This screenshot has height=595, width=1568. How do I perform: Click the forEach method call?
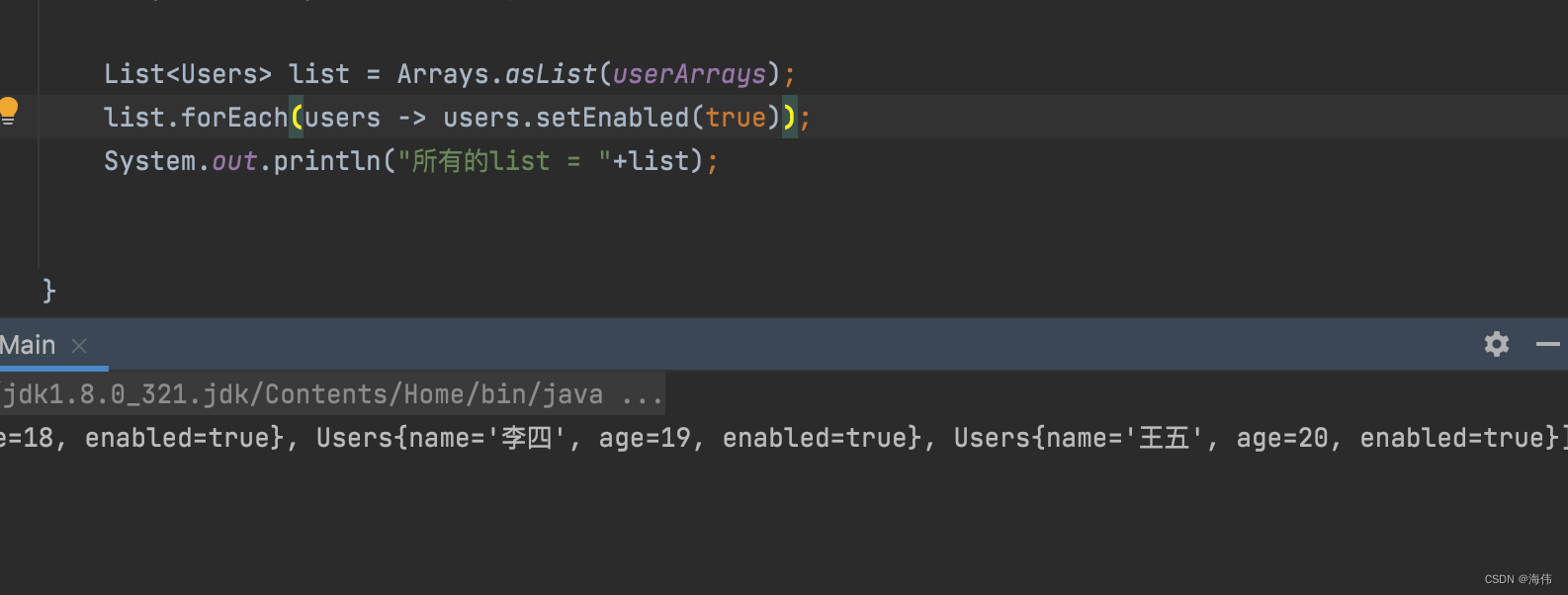pyautogui.click(x=234, y=118)
